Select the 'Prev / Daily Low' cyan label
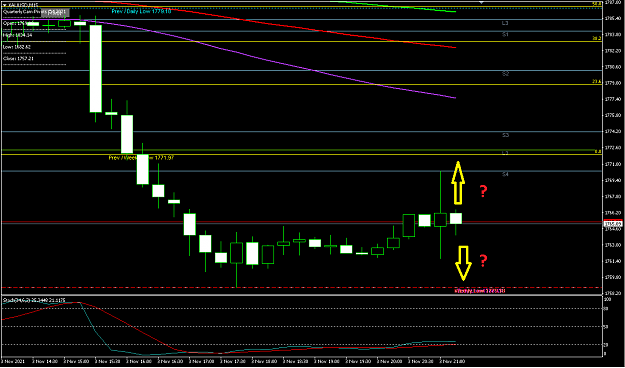Screen dimensions: 625x368 click(x=142, y=11)
